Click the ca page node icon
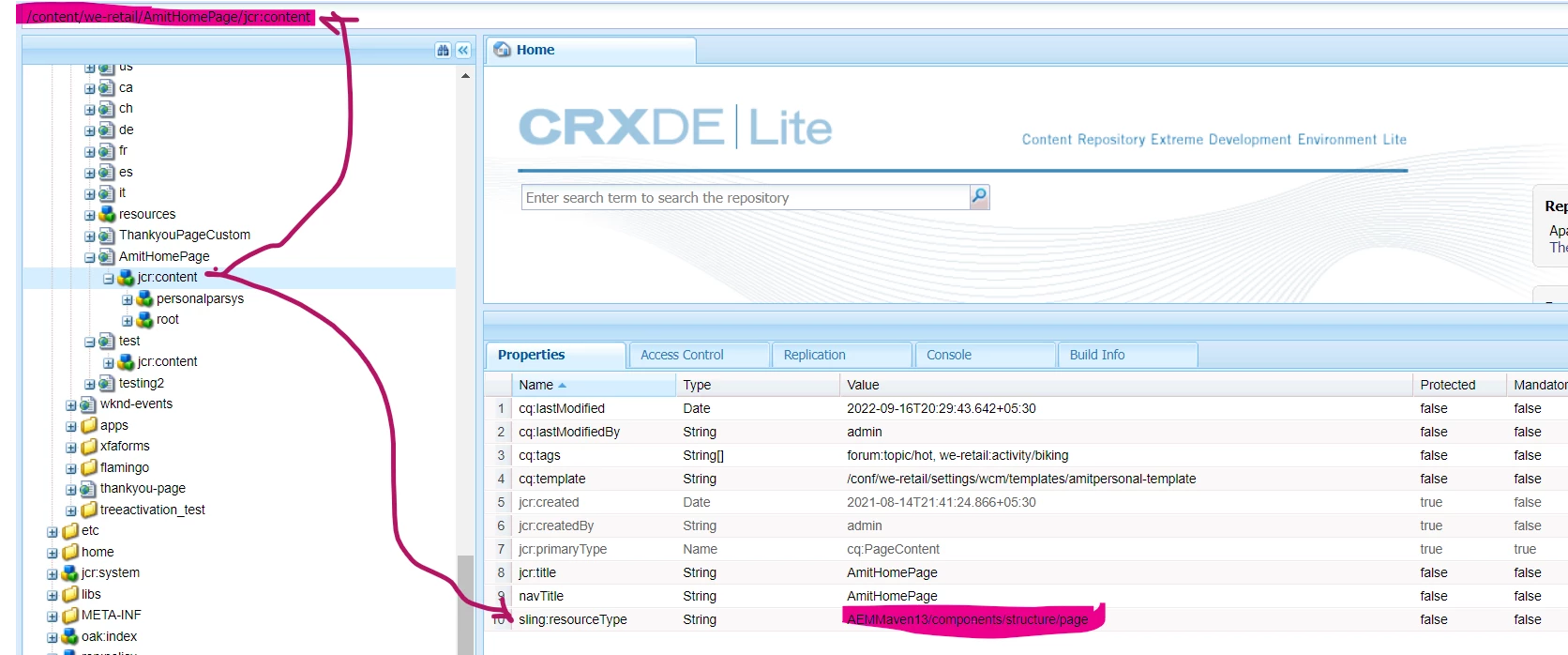The image size is (1568, 655). [x=107, y=88]
